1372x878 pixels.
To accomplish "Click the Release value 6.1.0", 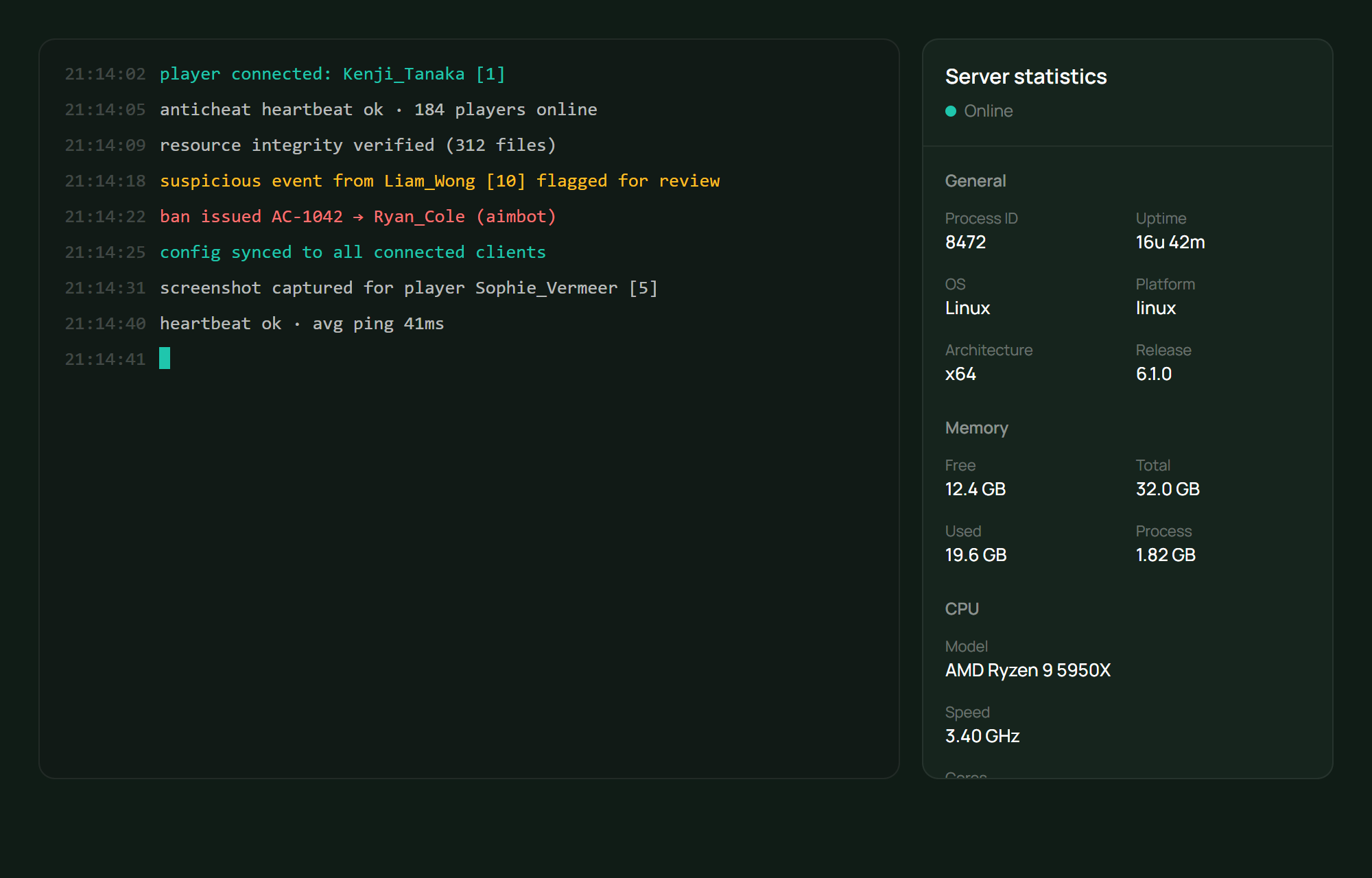I will [1154, 374].
